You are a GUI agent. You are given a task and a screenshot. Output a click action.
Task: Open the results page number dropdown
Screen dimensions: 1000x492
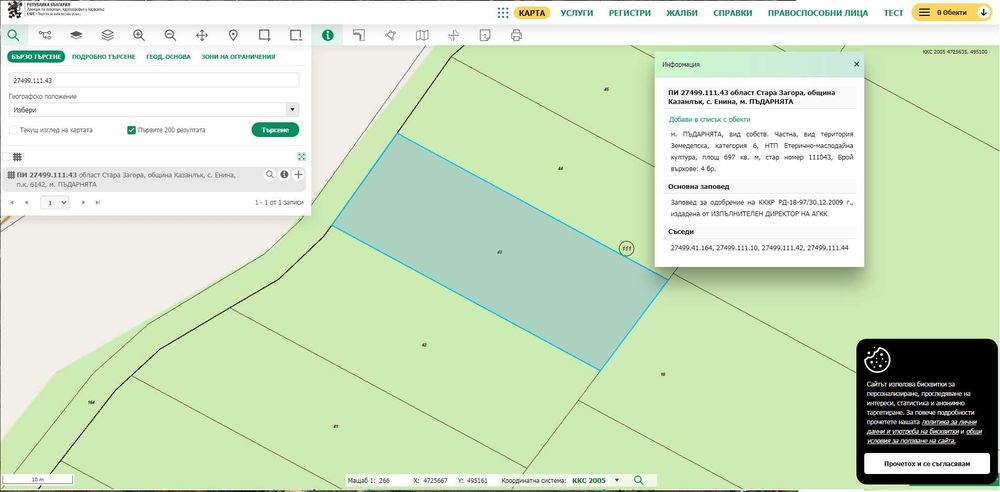coord(54,202)
